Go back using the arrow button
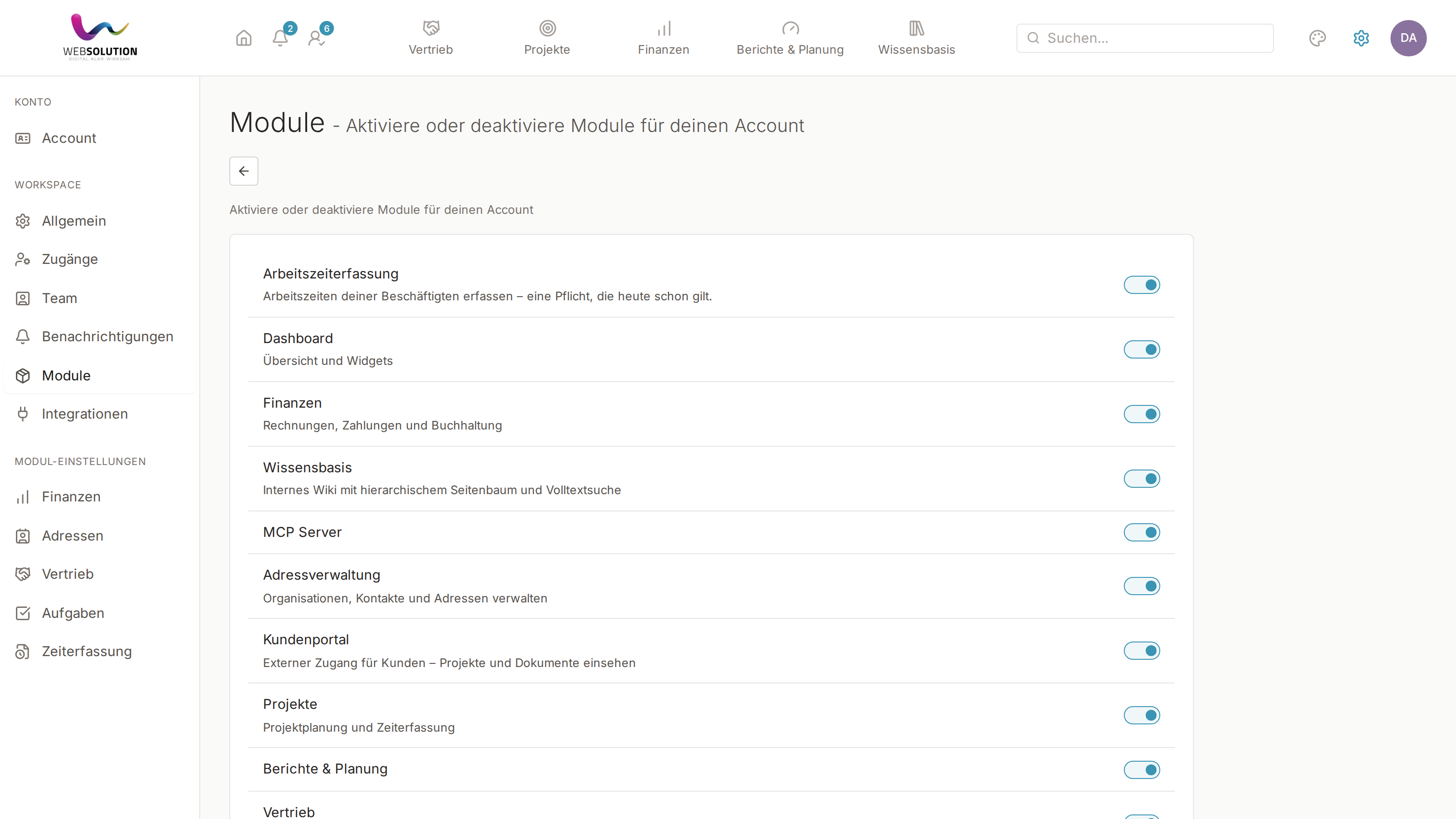 point(243,171)
